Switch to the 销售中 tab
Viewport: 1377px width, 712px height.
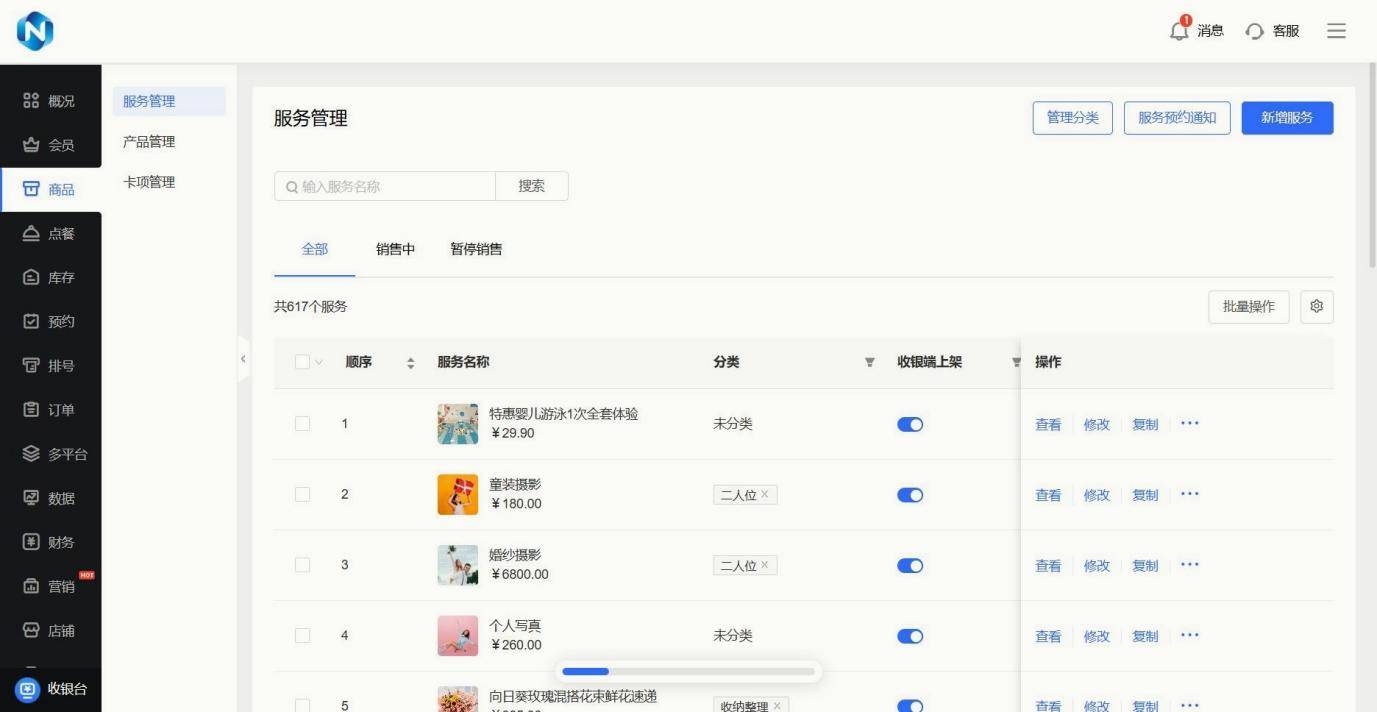coord(395,250)
